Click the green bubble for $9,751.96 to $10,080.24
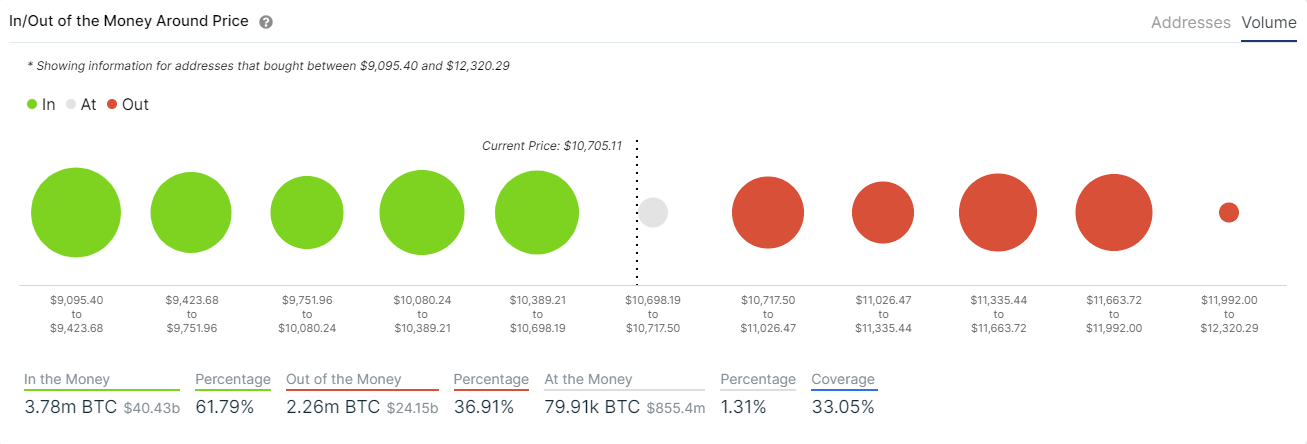The width and height of the screenshot is (1307, 444). point(307,213)
